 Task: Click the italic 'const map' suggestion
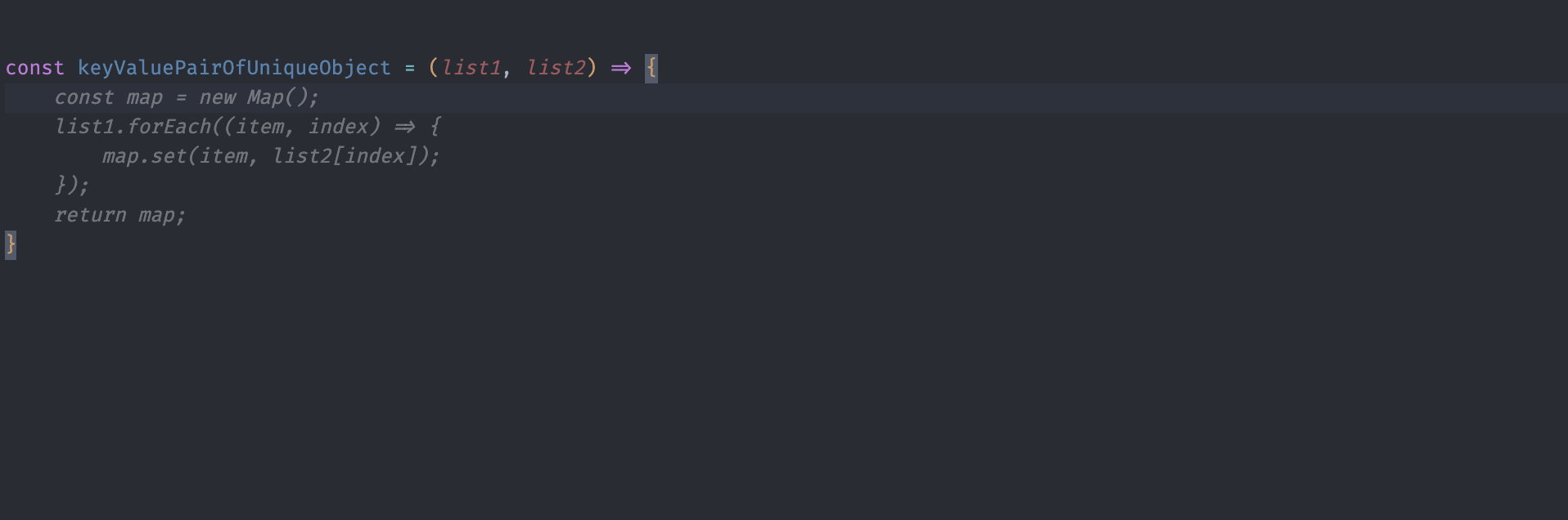pyautogui.click(x=109, y=97)
